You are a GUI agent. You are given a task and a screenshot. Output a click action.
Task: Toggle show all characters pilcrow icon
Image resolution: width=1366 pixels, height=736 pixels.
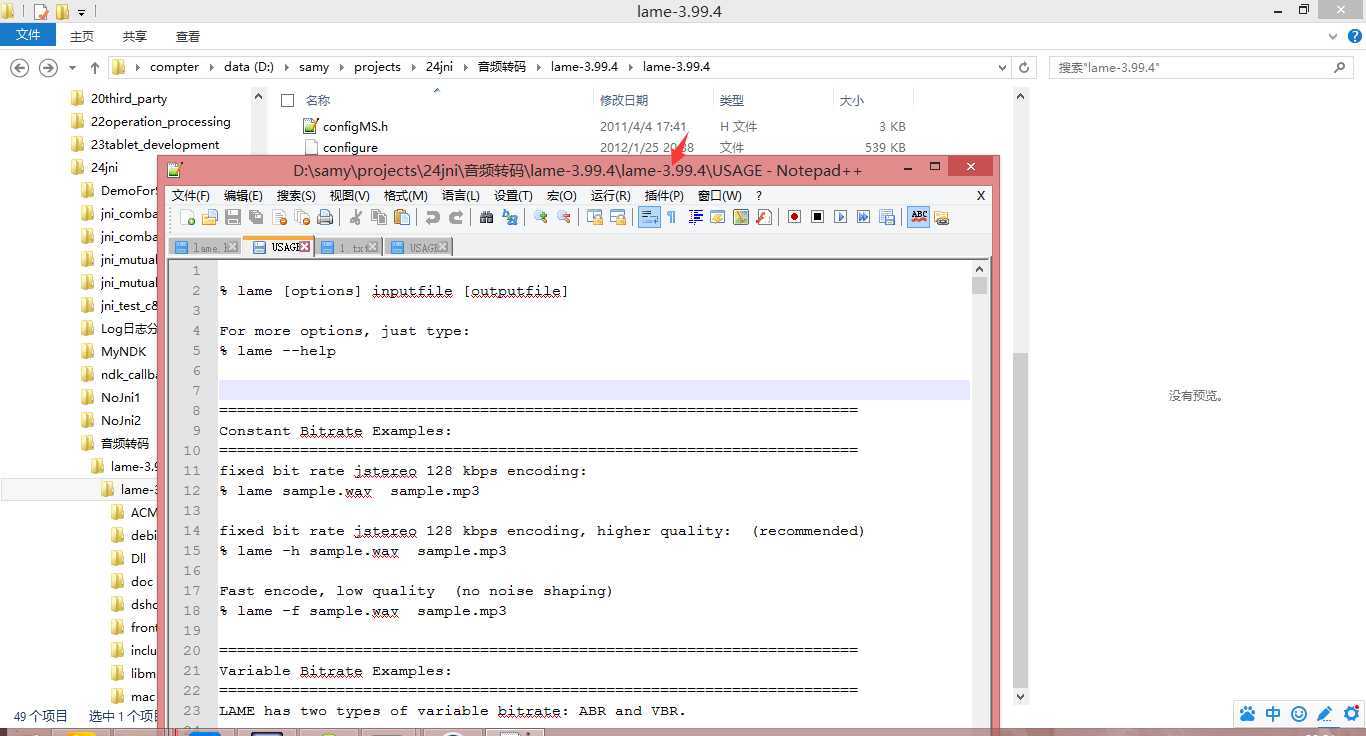pos(672,217)
